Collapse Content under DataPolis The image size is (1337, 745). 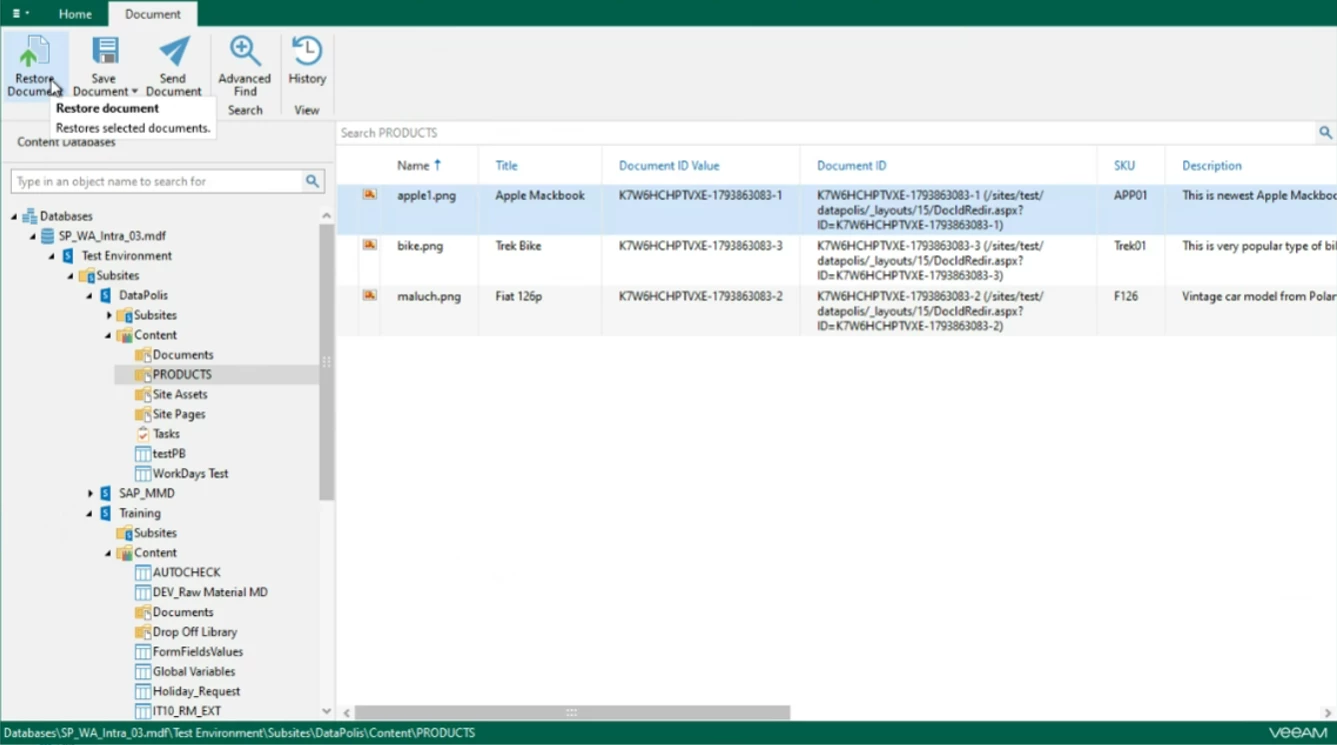(109, 335)
